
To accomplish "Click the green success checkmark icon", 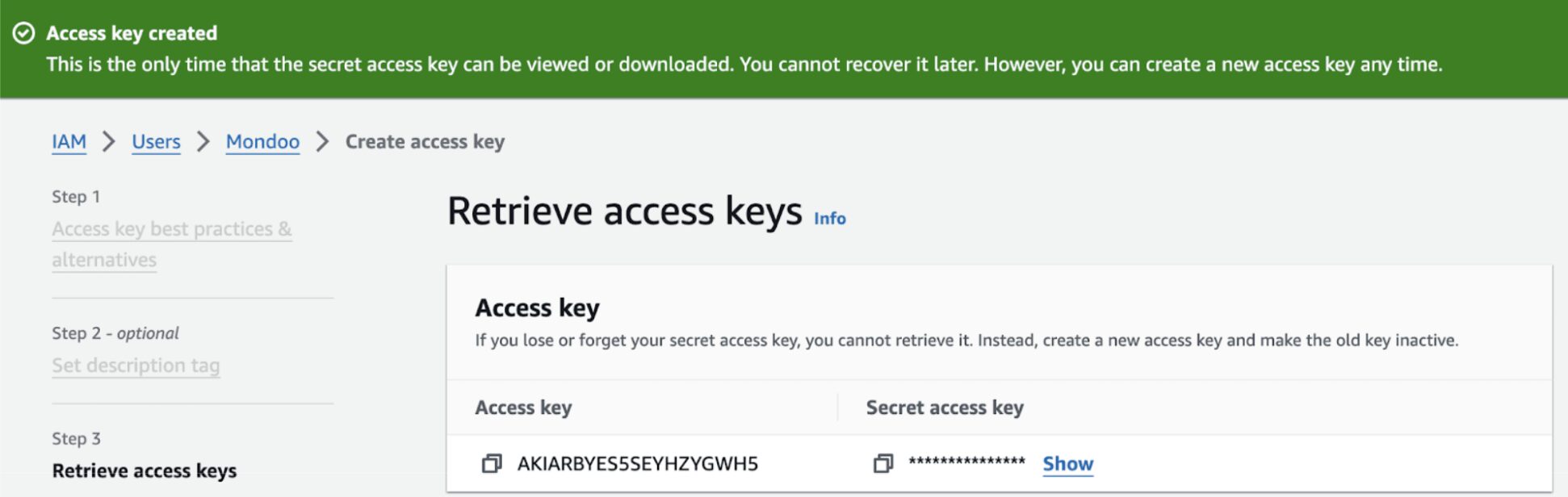I will (x=24, y=33).
